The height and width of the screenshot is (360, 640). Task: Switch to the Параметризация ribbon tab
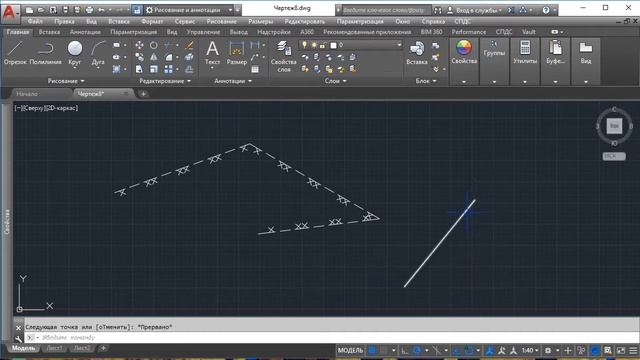133,32
